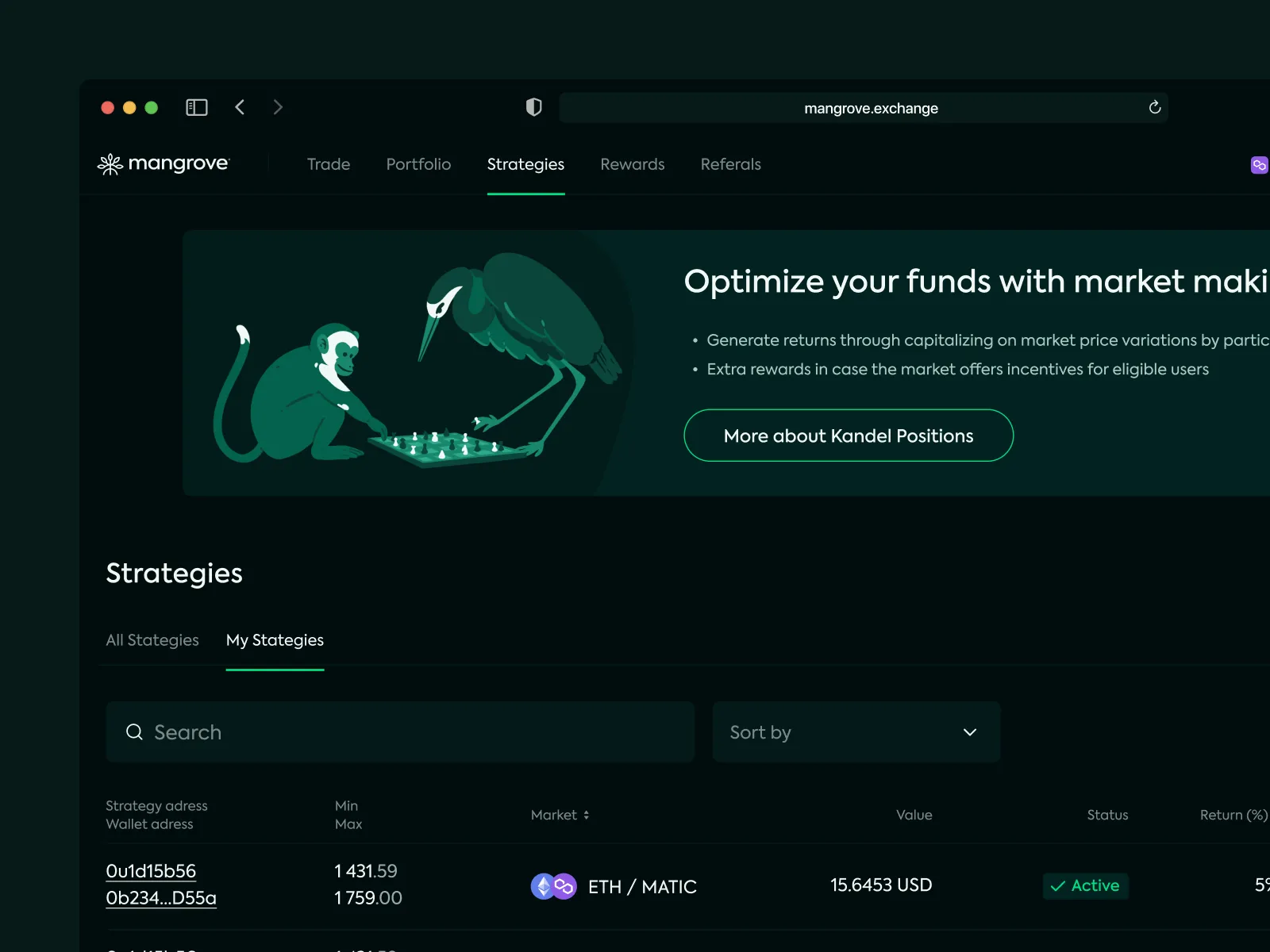Click the Generate returns bullet text
This screenshot has height=952, width=1270.
(987, 340)
